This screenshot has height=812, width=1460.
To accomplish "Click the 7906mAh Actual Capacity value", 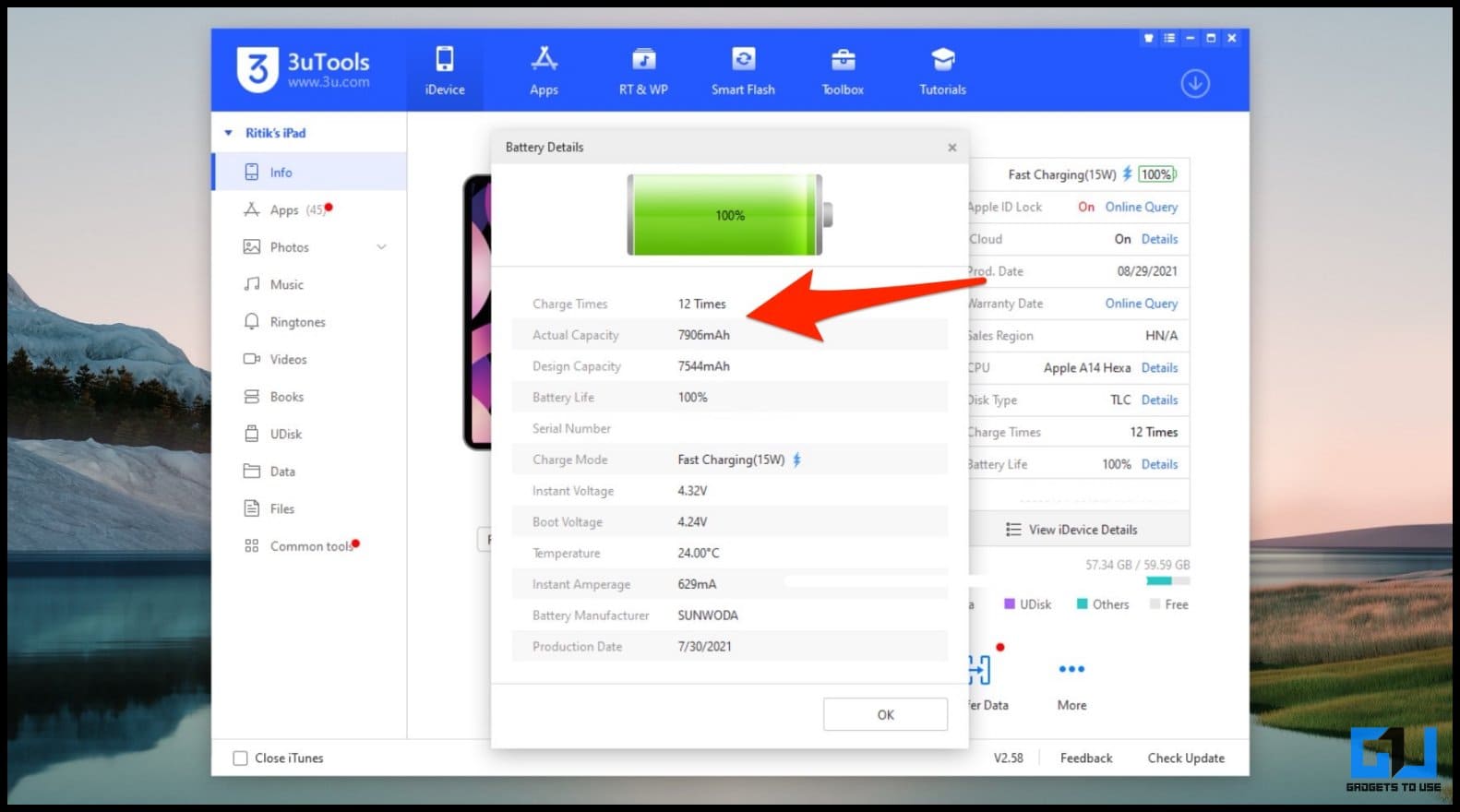I will tap(703, 335).
